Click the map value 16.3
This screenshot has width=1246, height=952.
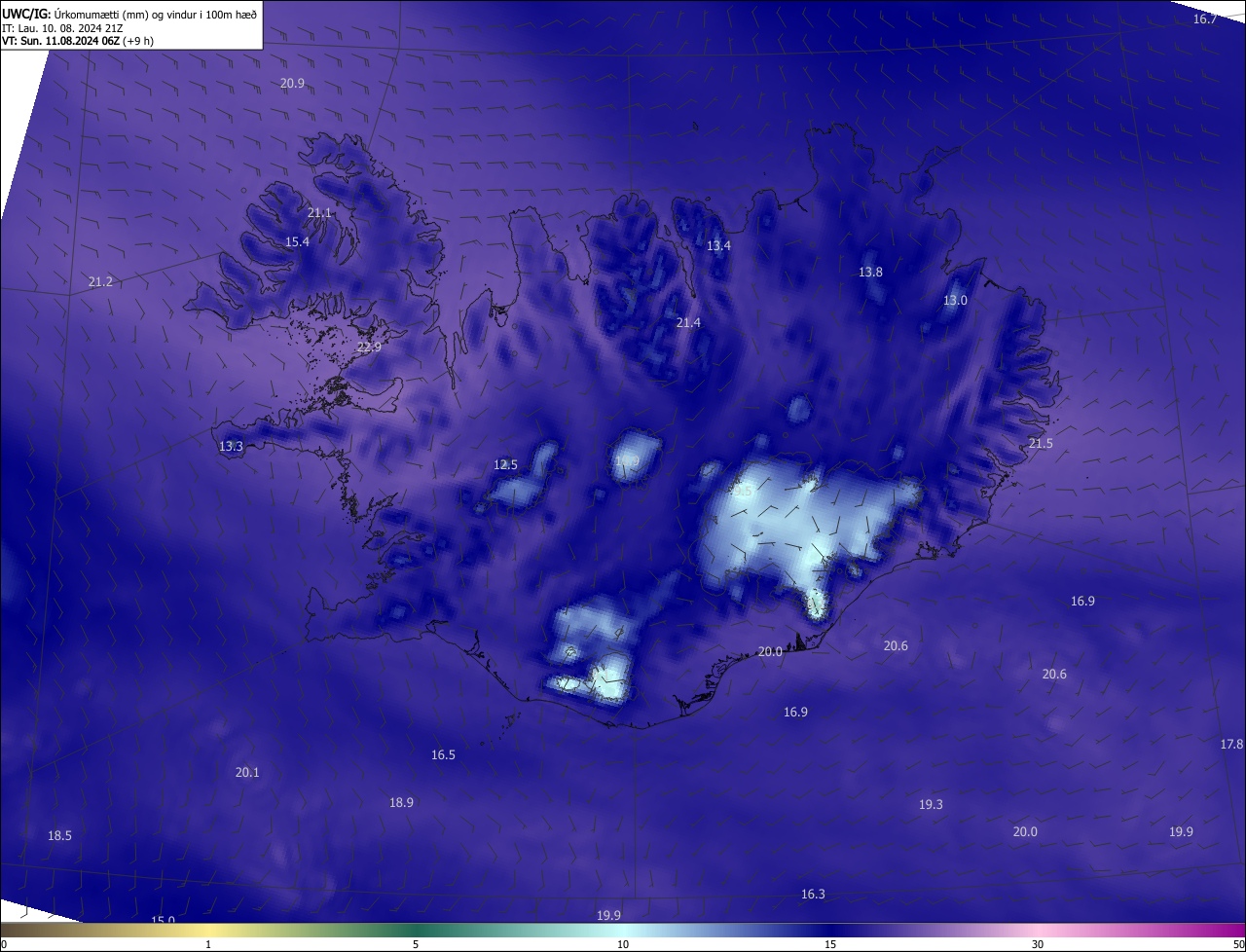pos(813,895)
